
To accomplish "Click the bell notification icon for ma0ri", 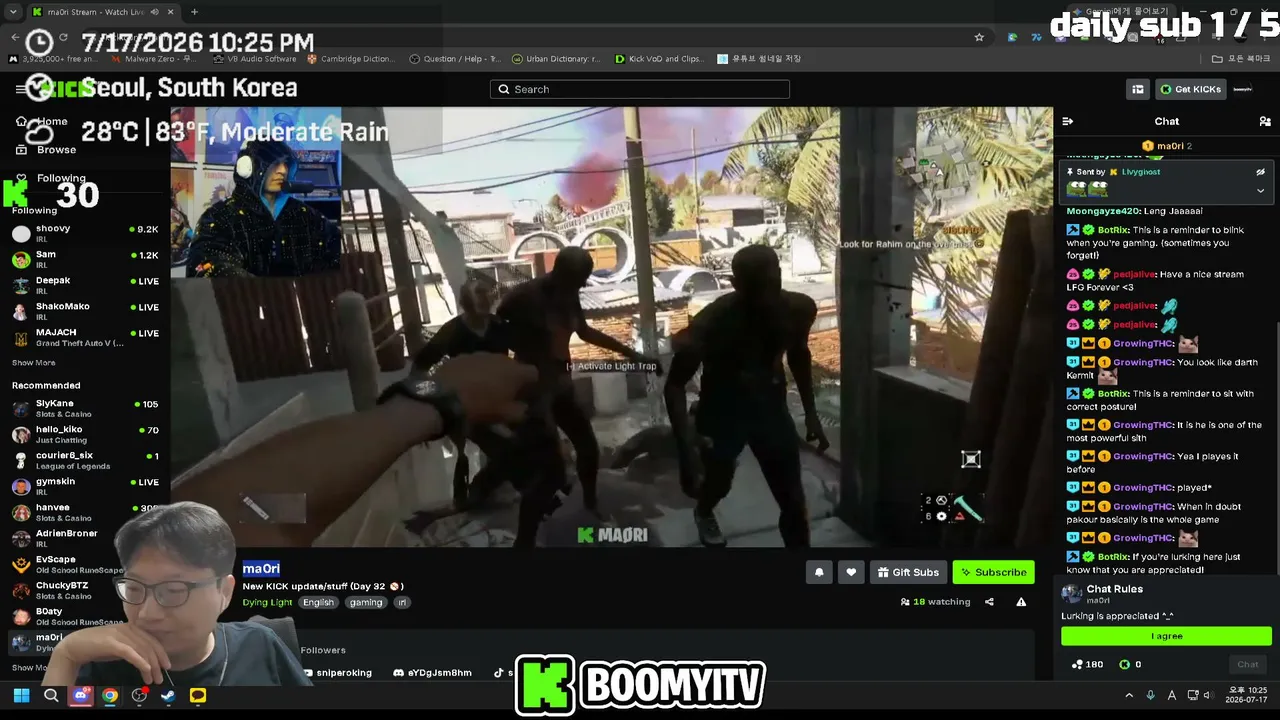I will 819,572.
